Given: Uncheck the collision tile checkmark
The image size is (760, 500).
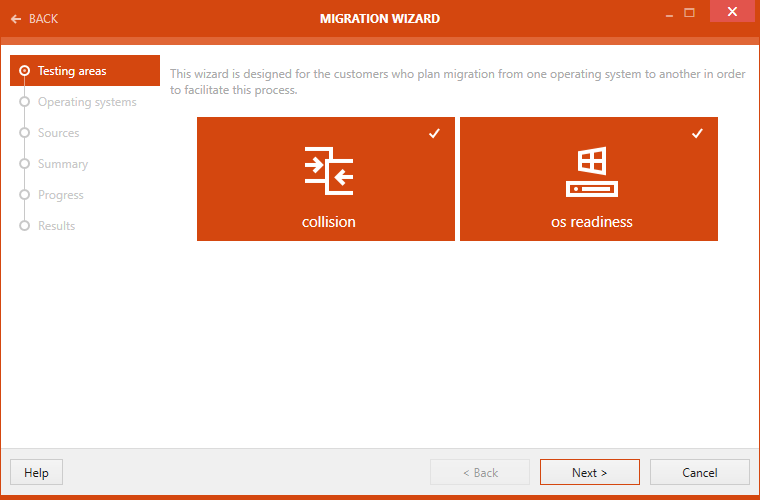Looking at the screenshot, I should 434,133.
